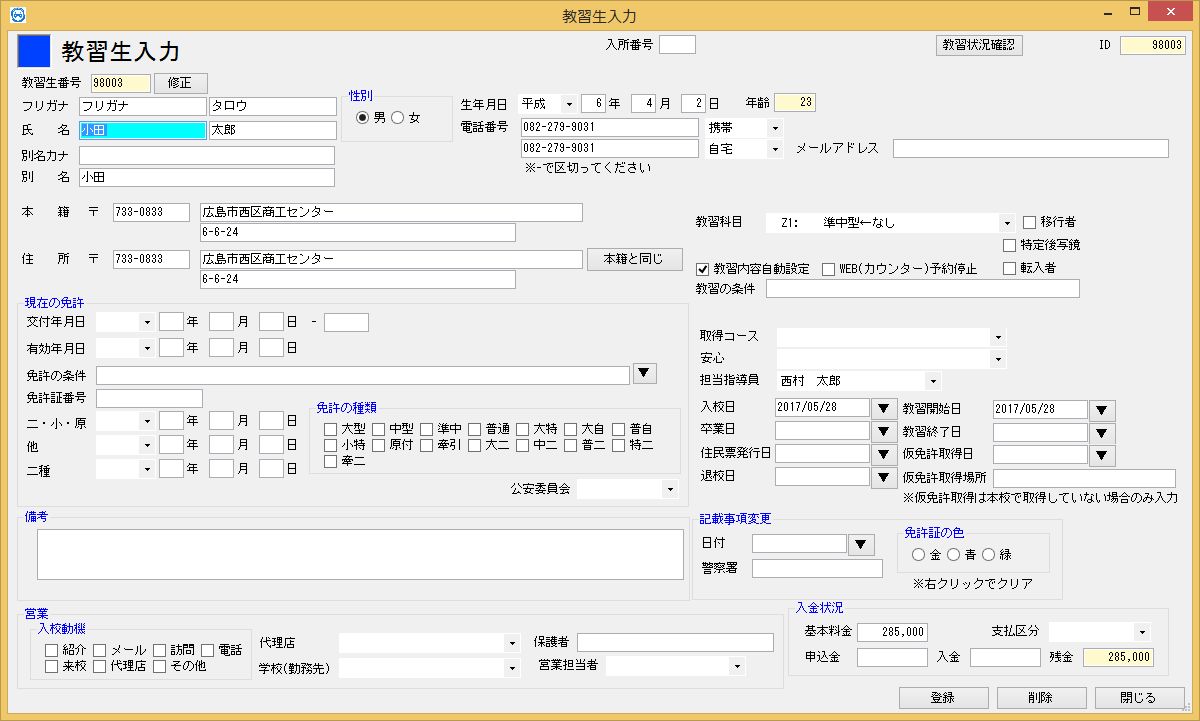The width and height of the screenshot is (1200, 721).
Task: Click the 閉じる button
Action: tap(1138, 698)
